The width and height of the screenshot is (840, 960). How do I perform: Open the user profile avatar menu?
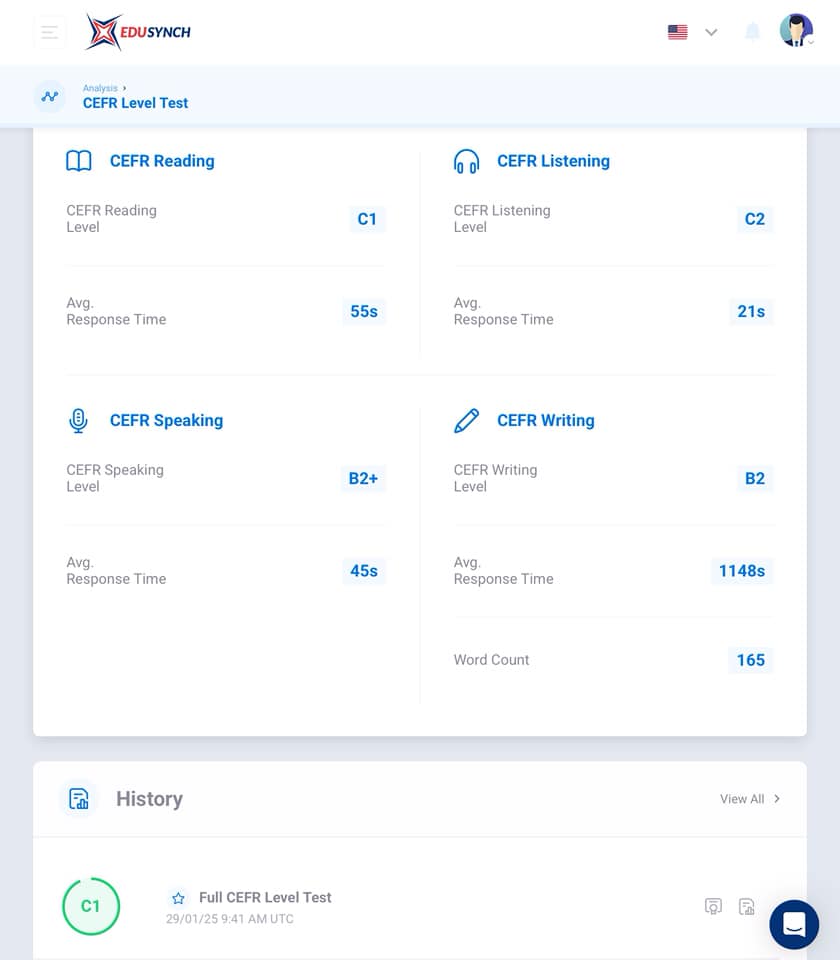(796, 31)
